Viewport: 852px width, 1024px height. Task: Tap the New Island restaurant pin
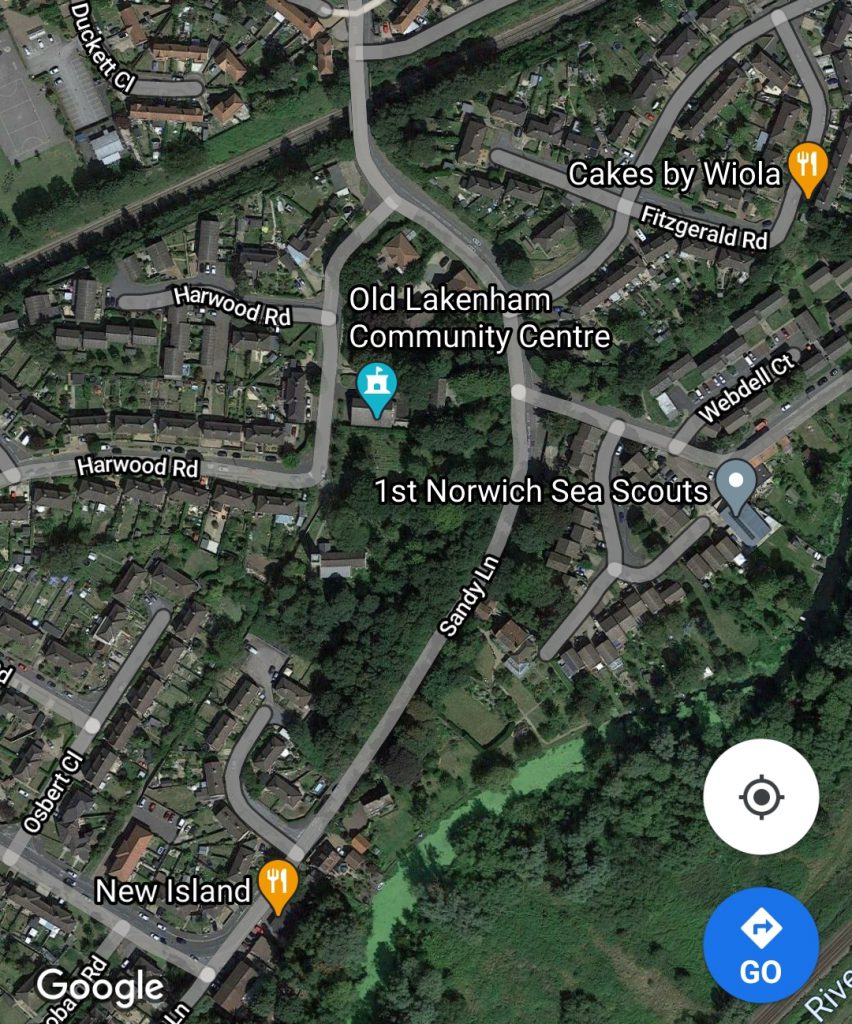278,886
